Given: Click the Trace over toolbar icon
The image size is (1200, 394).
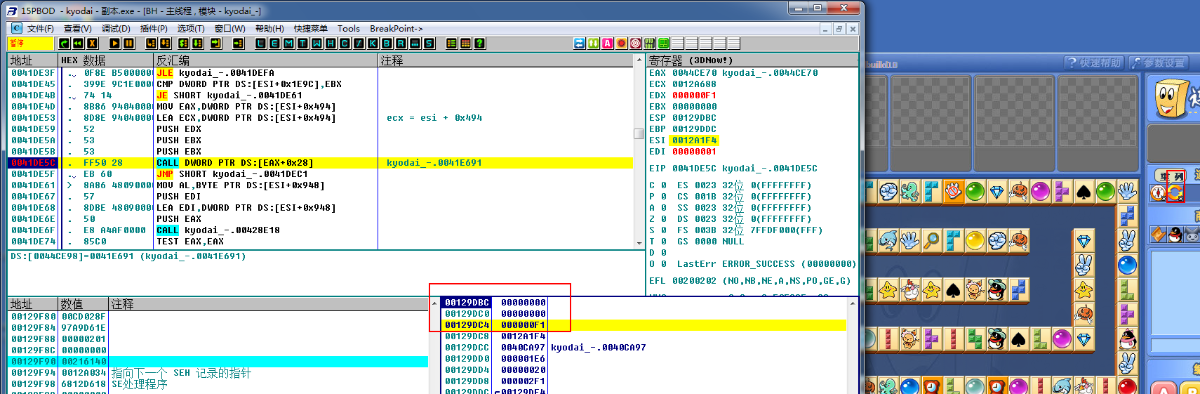Looking at the screenshot, I should click(x=197, y=43).
